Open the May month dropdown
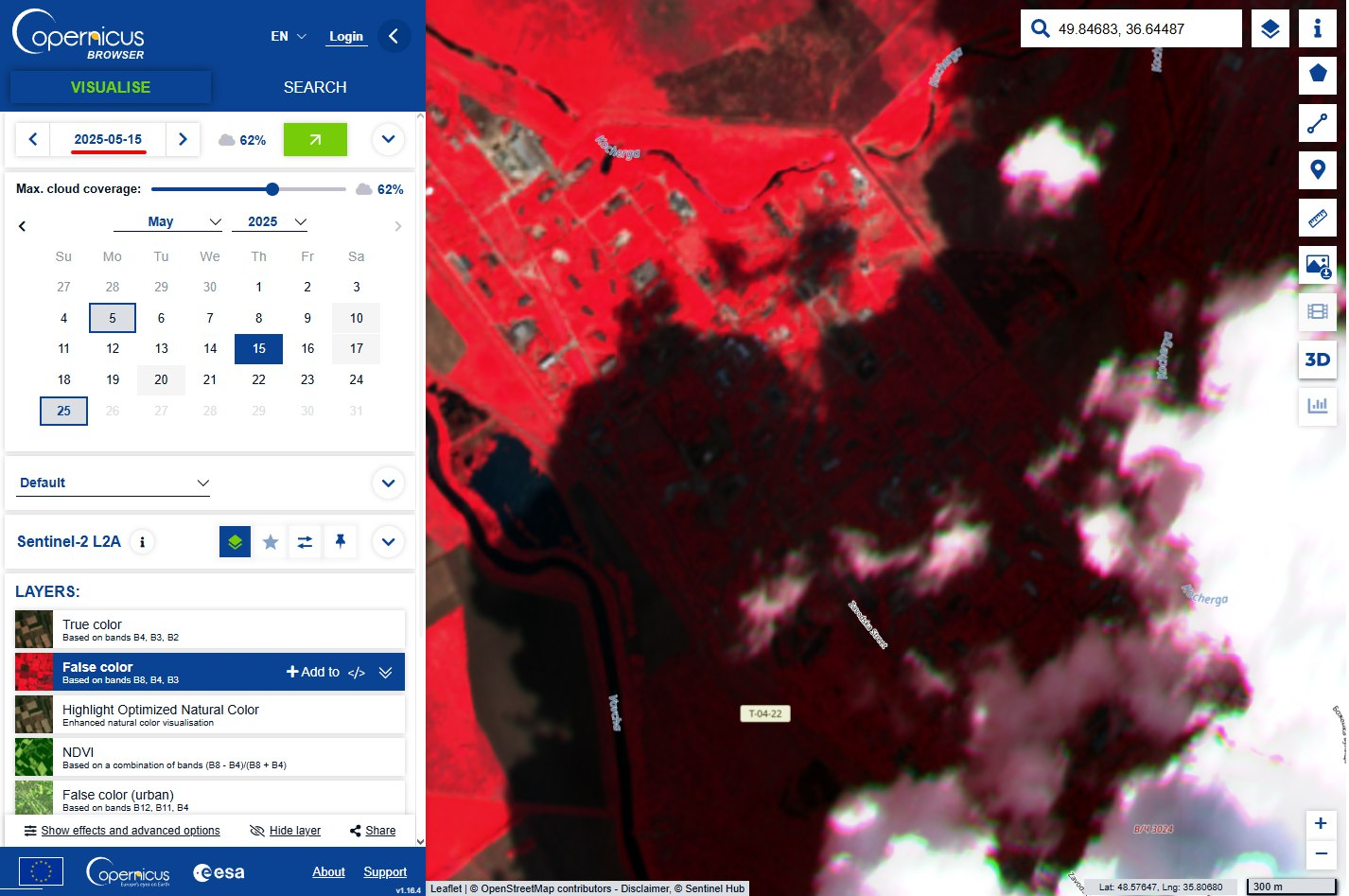The height and width of the screenshot is (896, 1349). (167, 221)
